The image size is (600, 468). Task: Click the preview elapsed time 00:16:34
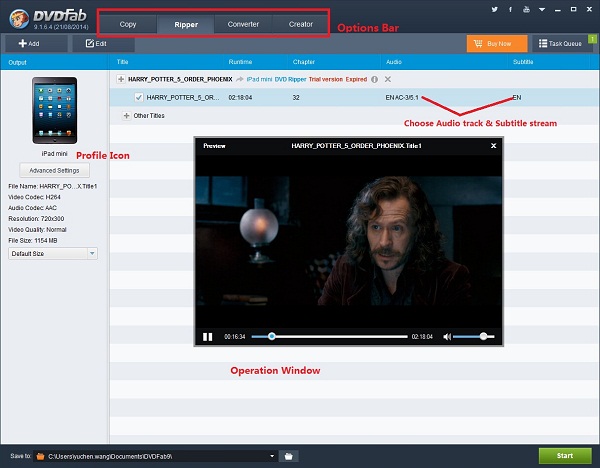[x=235, y=337]
